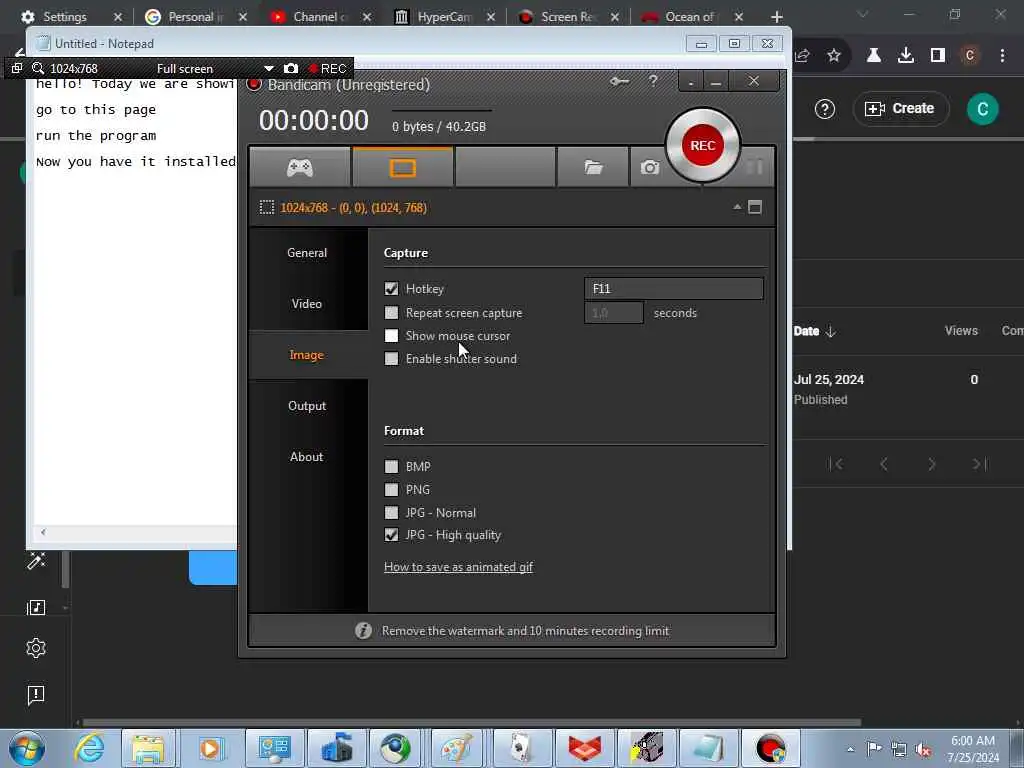Click overlay bar camera snapshot icon
This screenshot has width=1024, height=768.
point(291,68)
